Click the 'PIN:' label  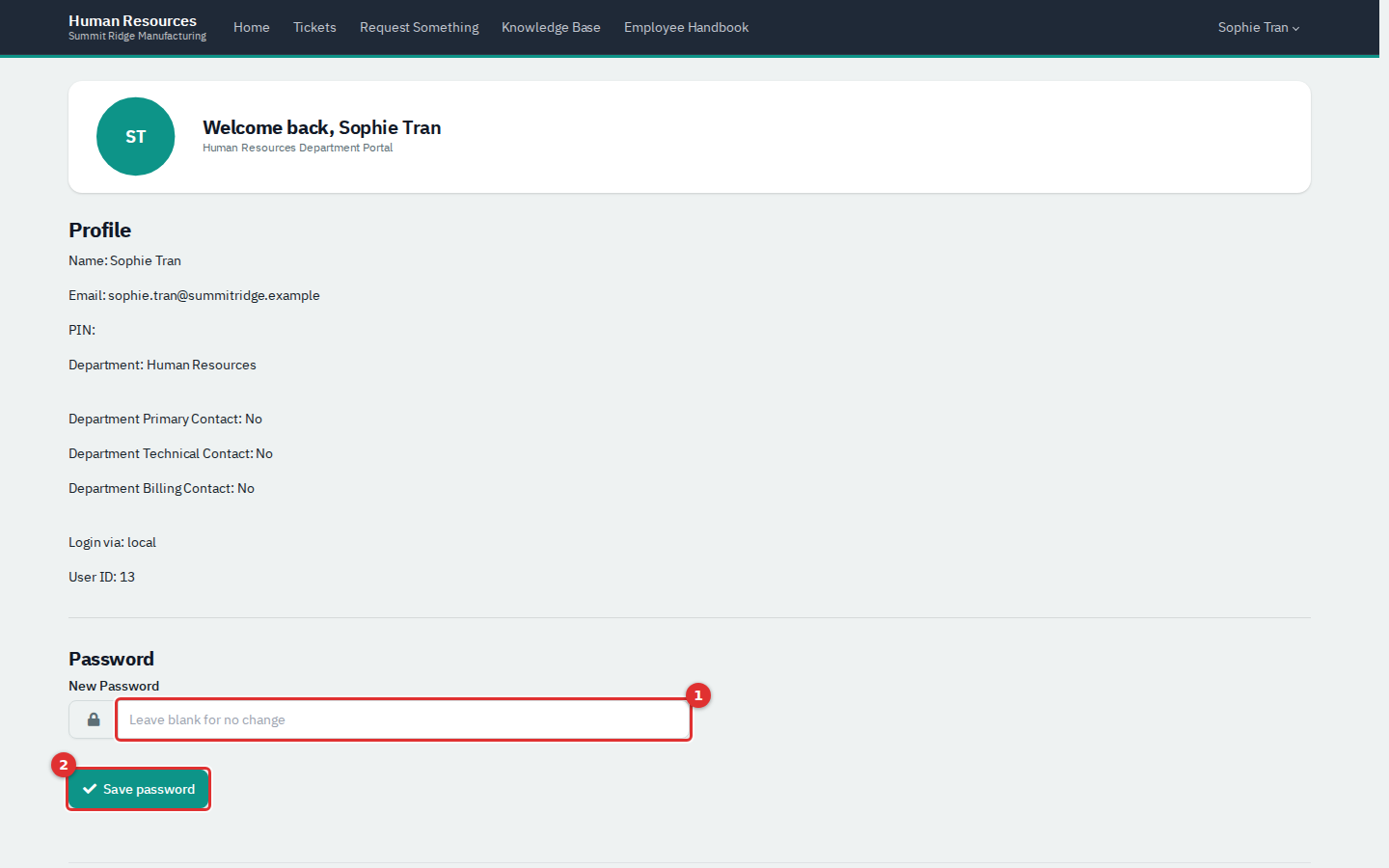pos(82,330)
